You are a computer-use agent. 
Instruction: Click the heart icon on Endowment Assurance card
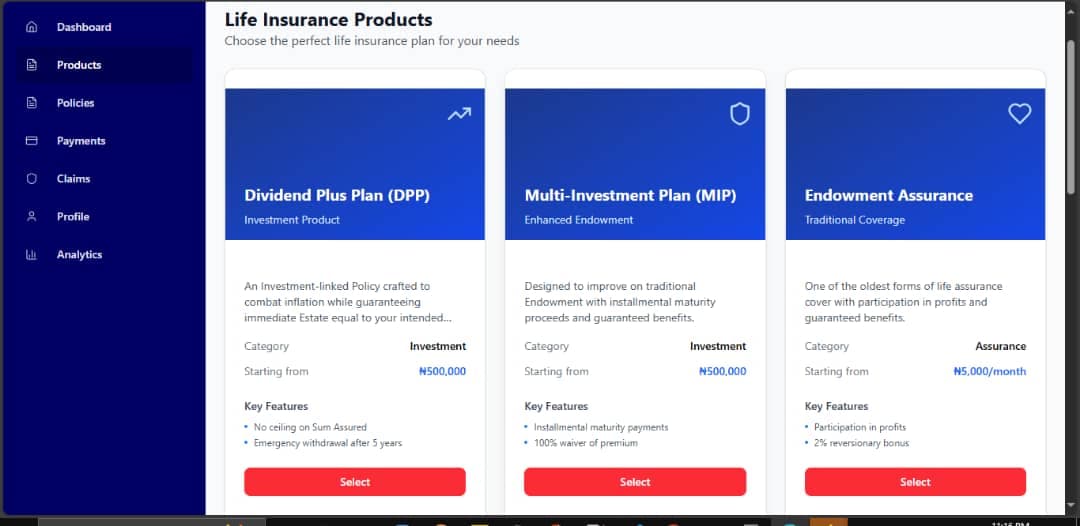pyautogui.click(x=1019, y=114)
